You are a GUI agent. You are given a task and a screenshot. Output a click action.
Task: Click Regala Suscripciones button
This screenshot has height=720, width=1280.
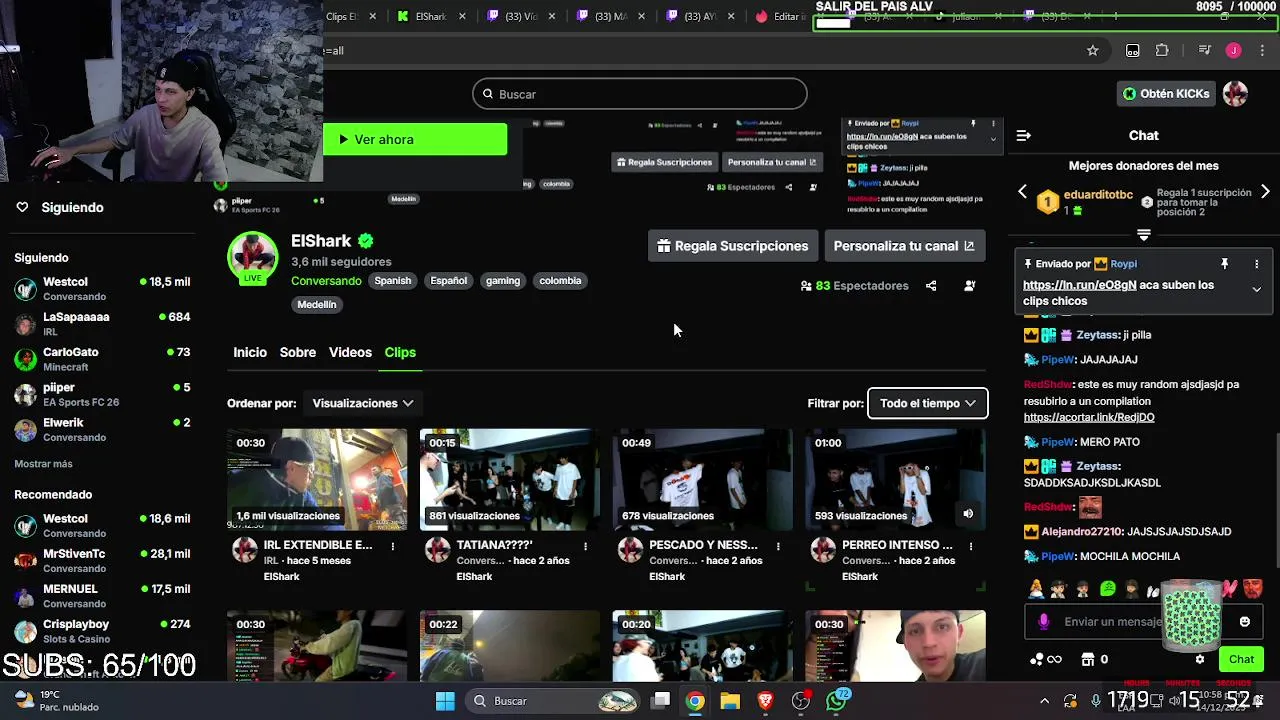tap(732, 246)
